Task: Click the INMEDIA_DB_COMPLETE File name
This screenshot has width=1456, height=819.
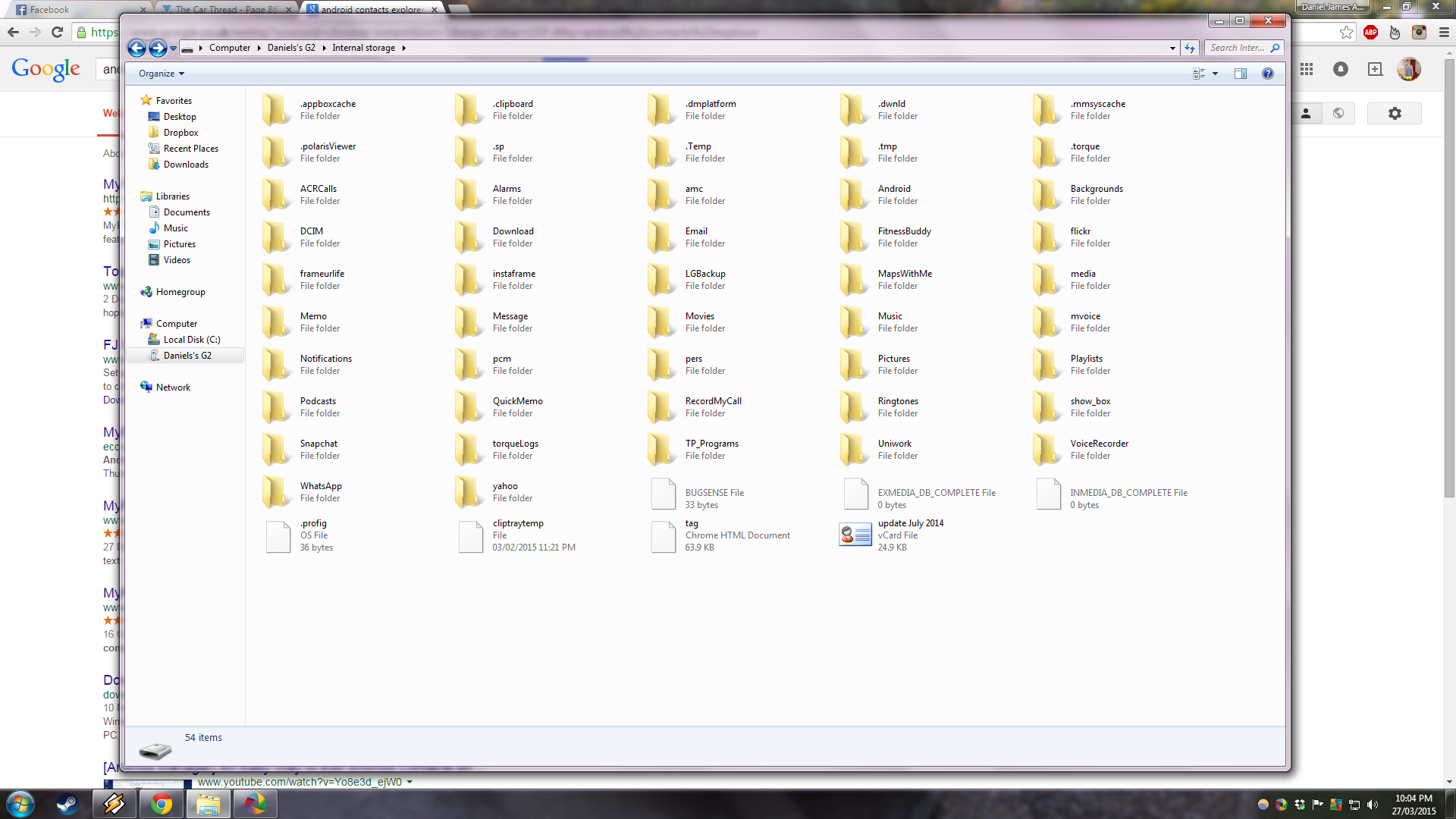Action: (1128, 493)
